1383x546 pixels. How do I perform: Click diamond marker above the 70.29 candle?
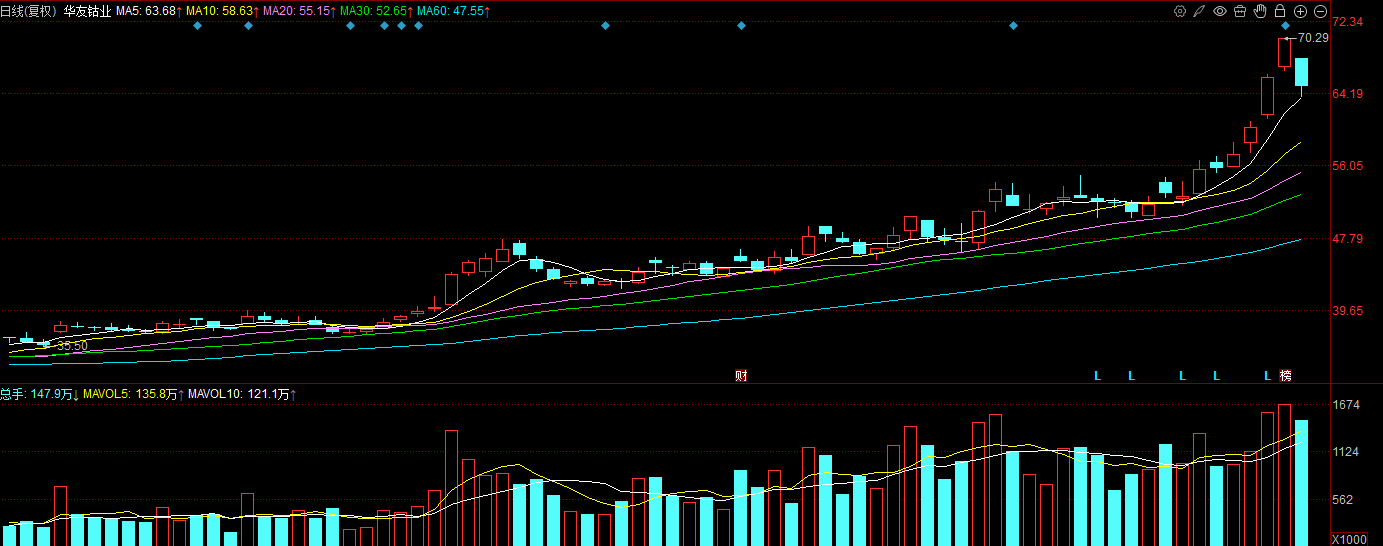coord(1285,25)
